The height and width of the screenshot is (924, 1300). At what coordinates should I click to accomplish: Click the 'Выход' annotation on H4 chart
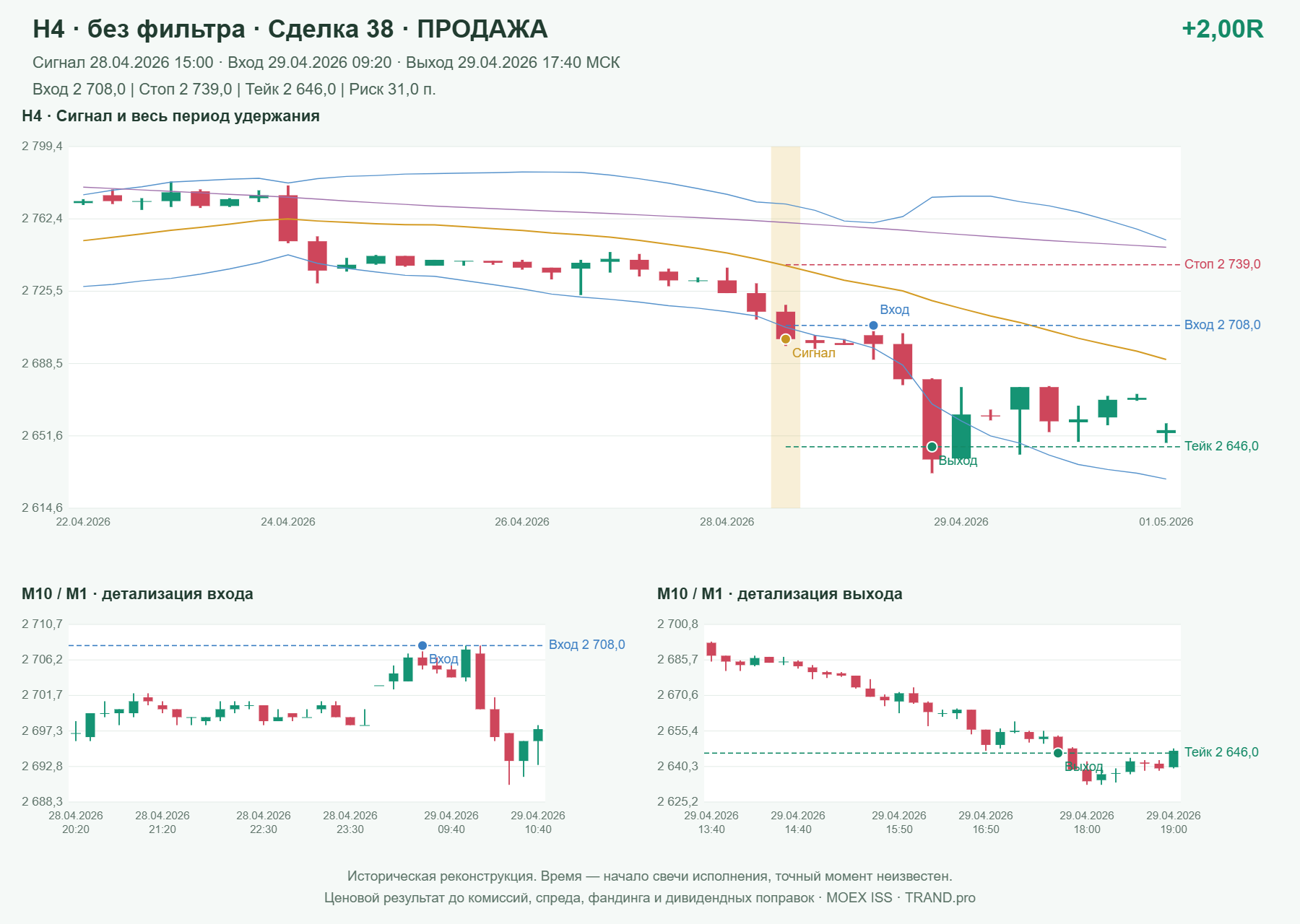pos(958,461)
